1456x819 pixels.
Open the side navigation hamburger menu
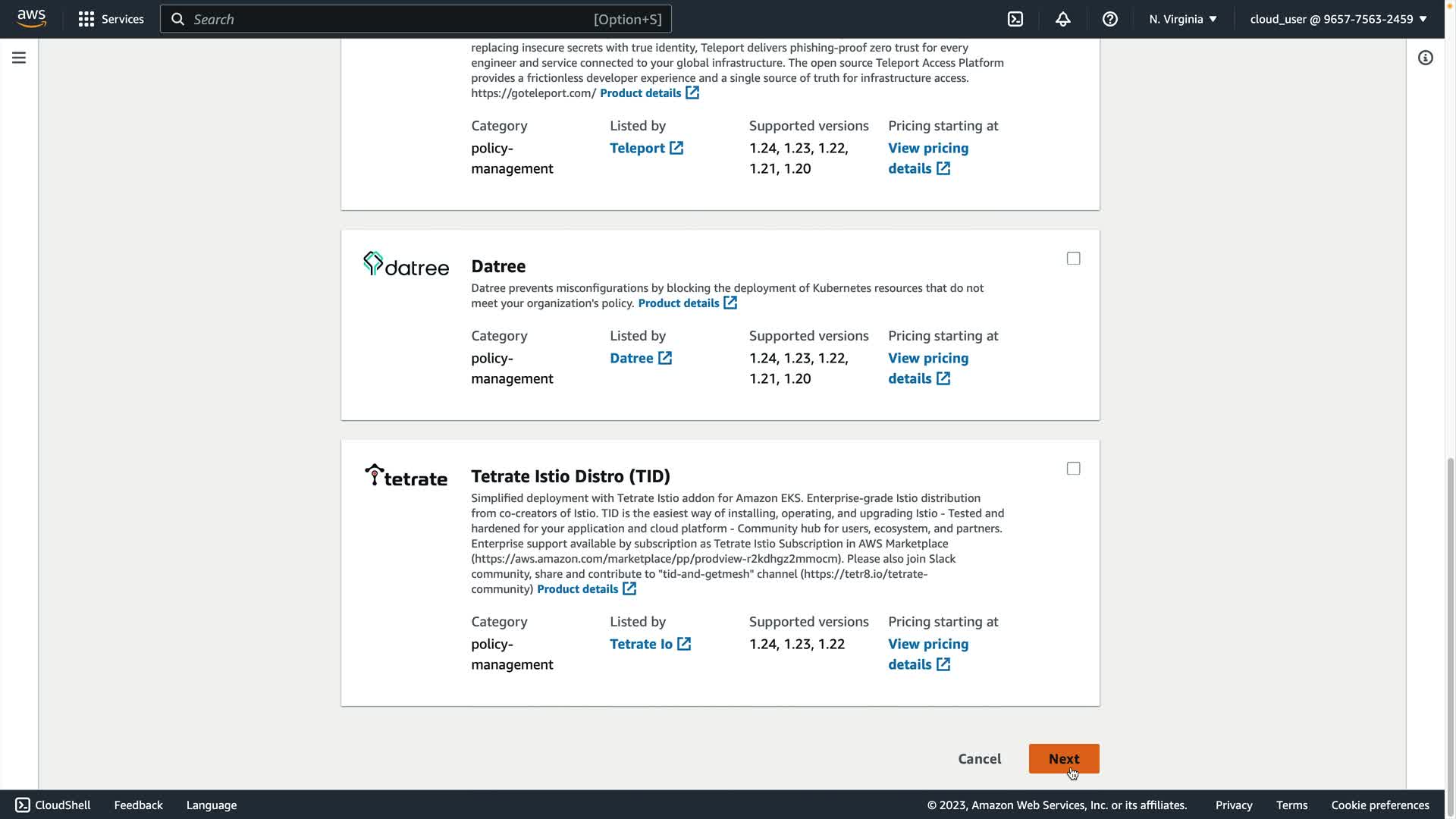[19, 58]
